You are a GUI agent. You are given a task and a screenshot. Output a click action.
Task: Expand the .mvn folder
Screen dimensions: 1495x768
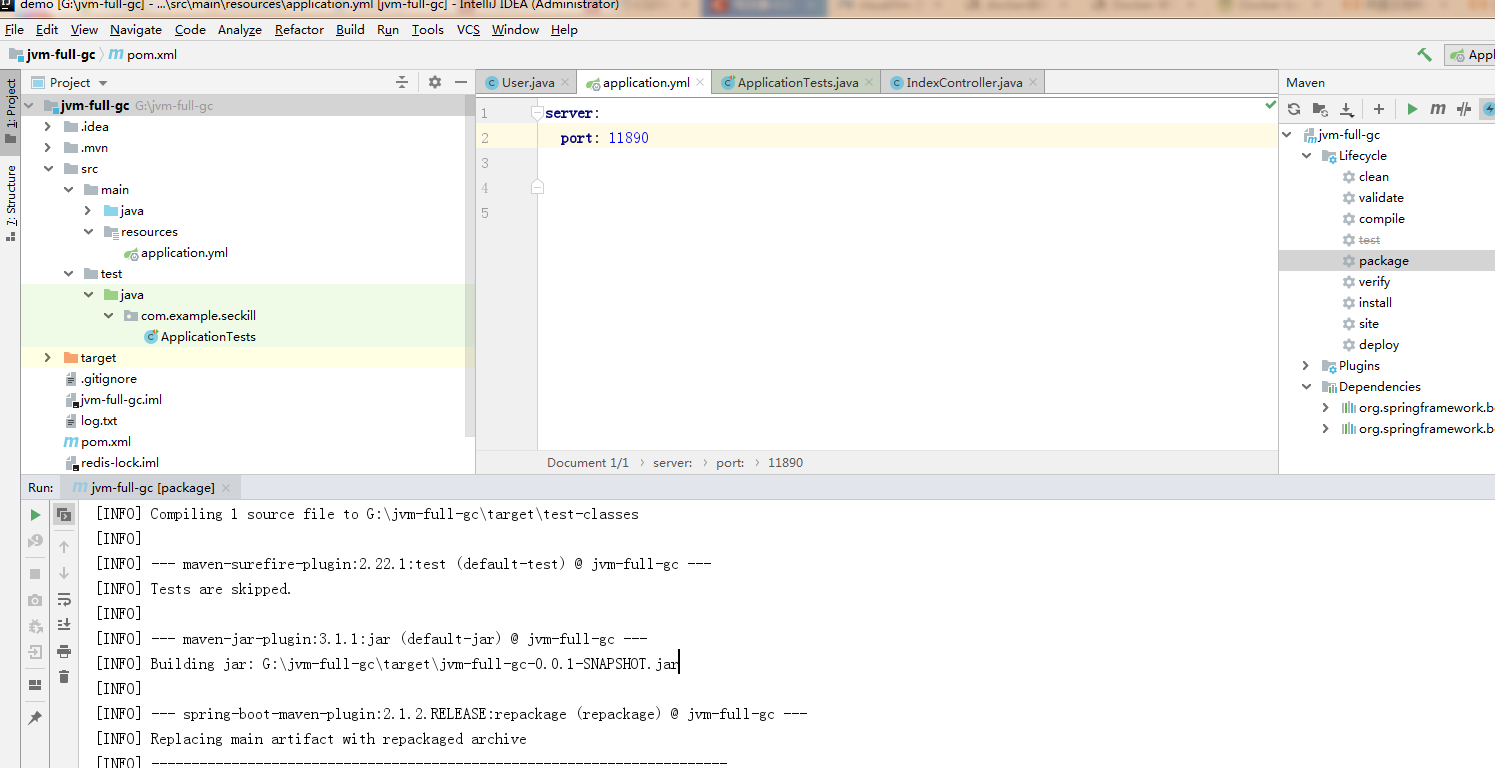pos(48,148)
